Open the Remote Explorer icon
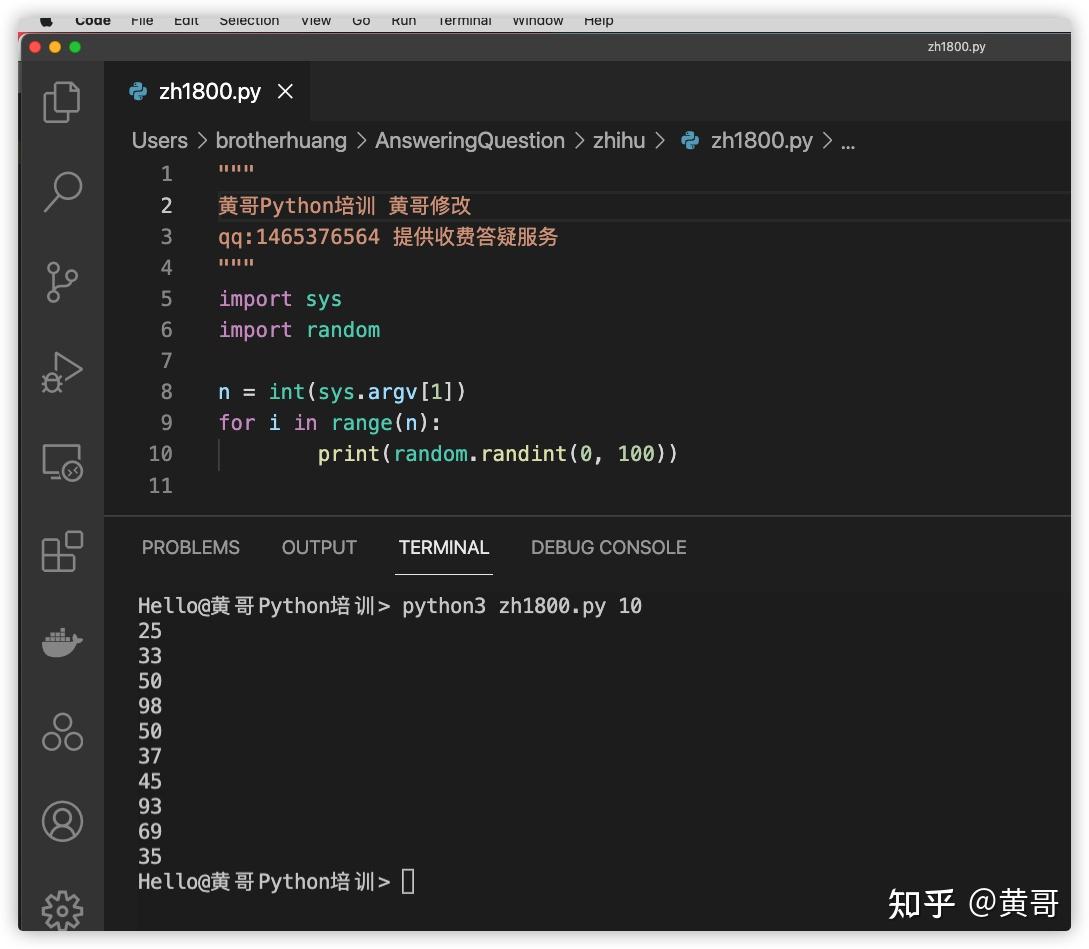The width and height of the screenshot is (1089, 949). pos(62,462)
